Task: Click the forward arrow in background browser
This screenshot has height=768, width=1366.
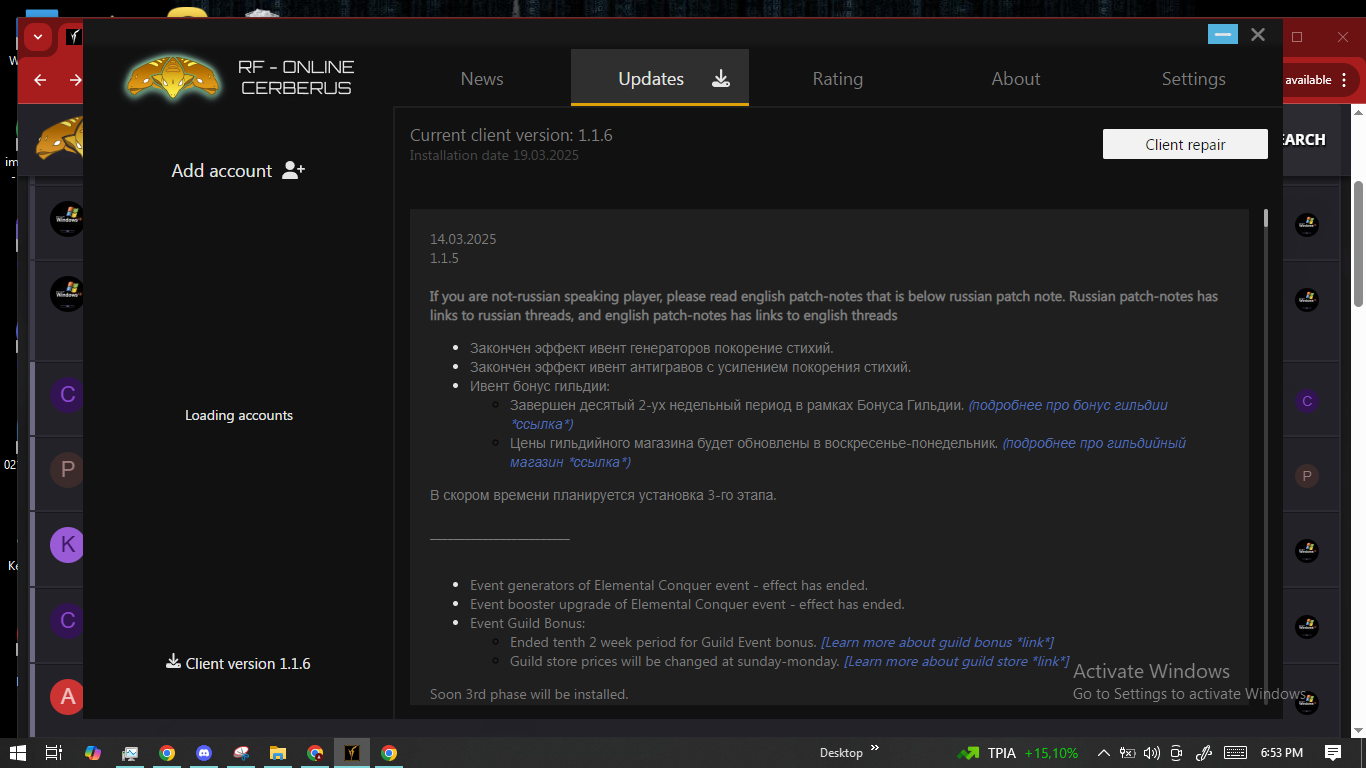Action: (75, 80)
